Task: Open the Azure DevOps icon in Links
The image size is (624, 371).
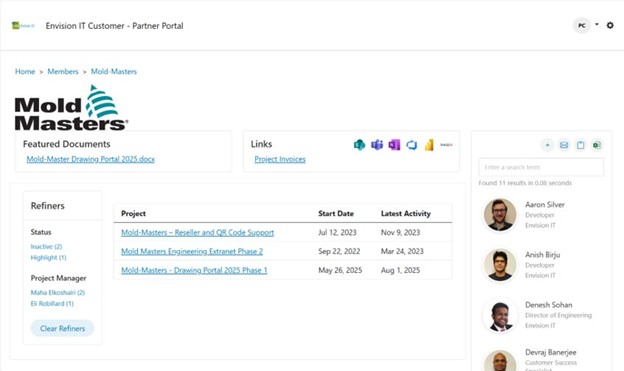Action: coord(412,145)
